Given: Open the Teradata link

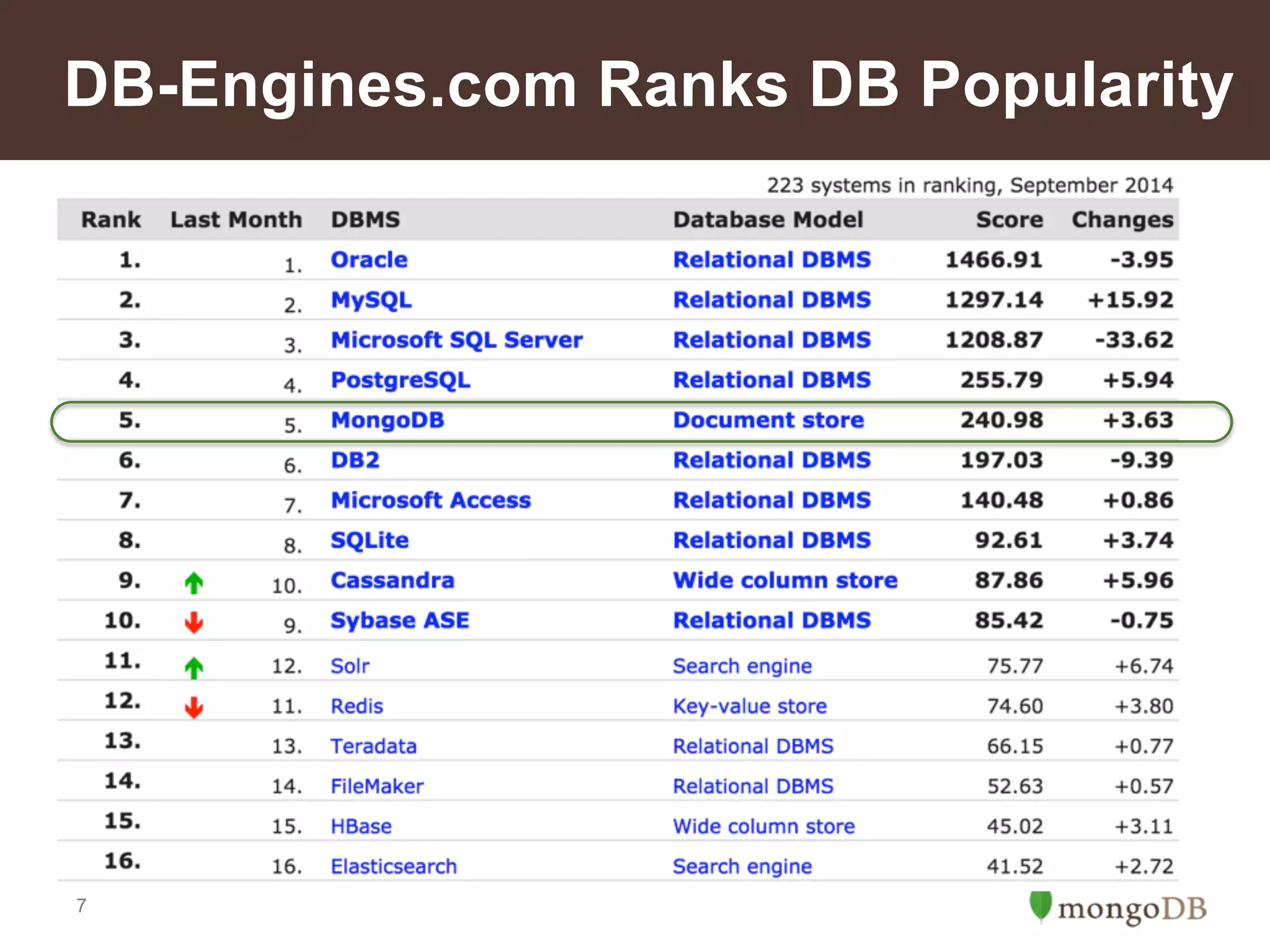Looking at the screenshot, I should (373, 746).
